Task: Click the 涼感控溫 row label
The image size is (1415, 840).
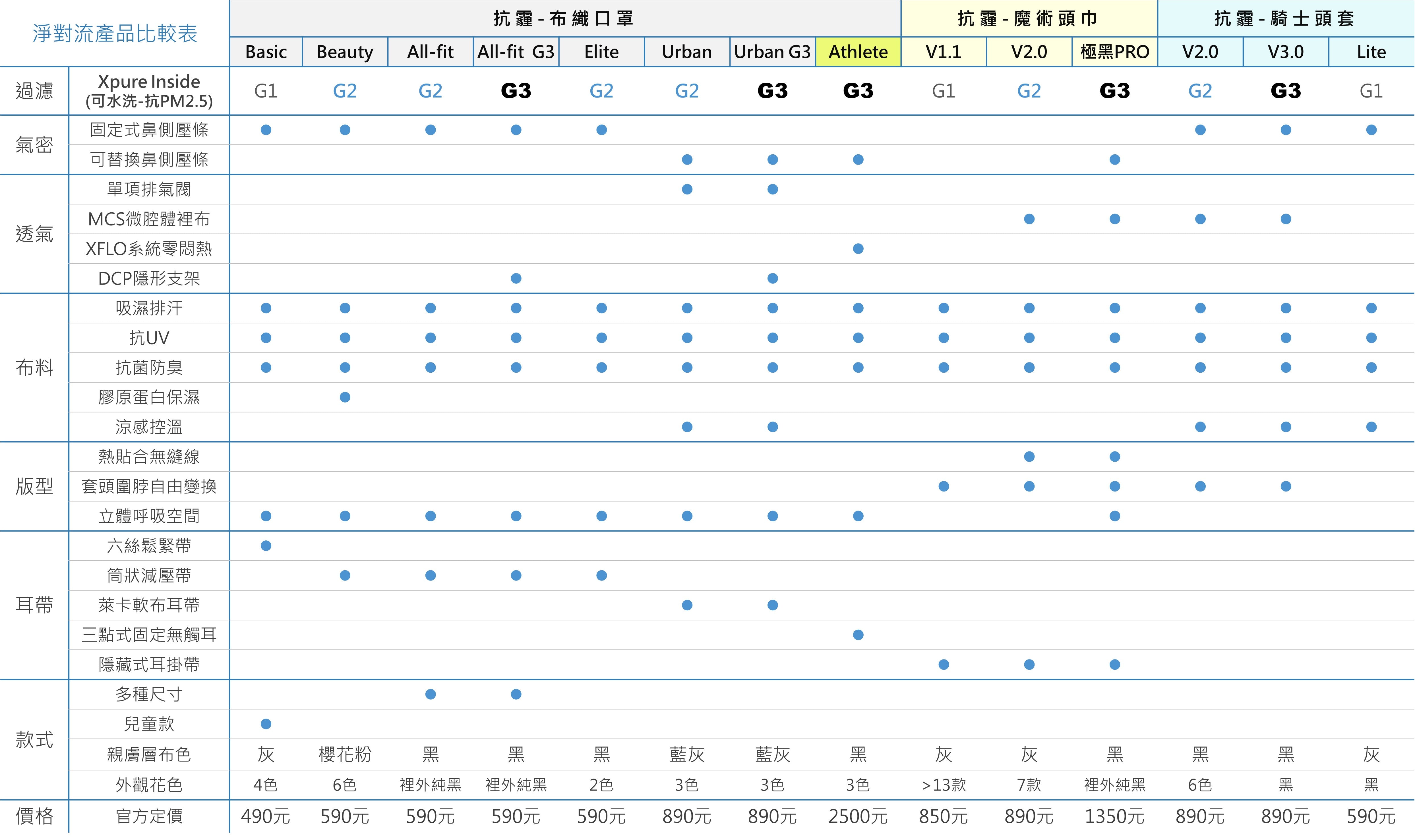Action: pyautogui.click(x=149, y=427)
